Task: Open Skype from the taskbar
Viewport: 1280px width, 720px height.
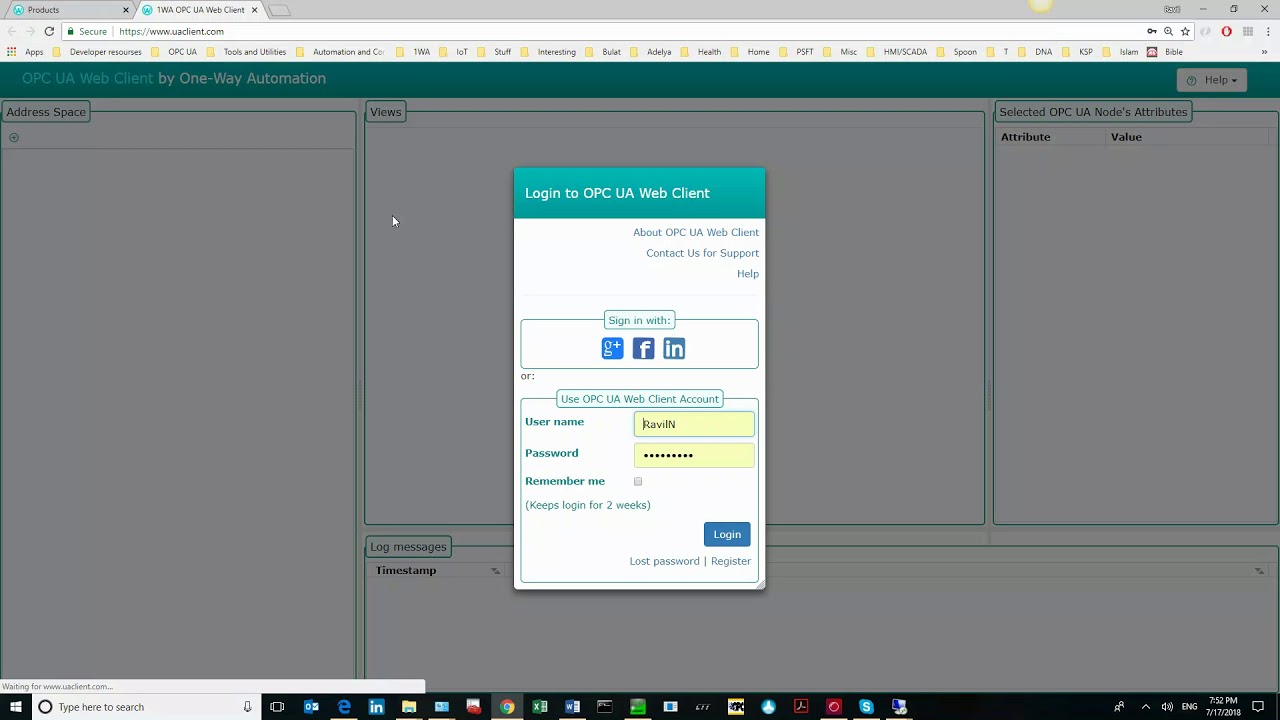Action: (866, 707)
